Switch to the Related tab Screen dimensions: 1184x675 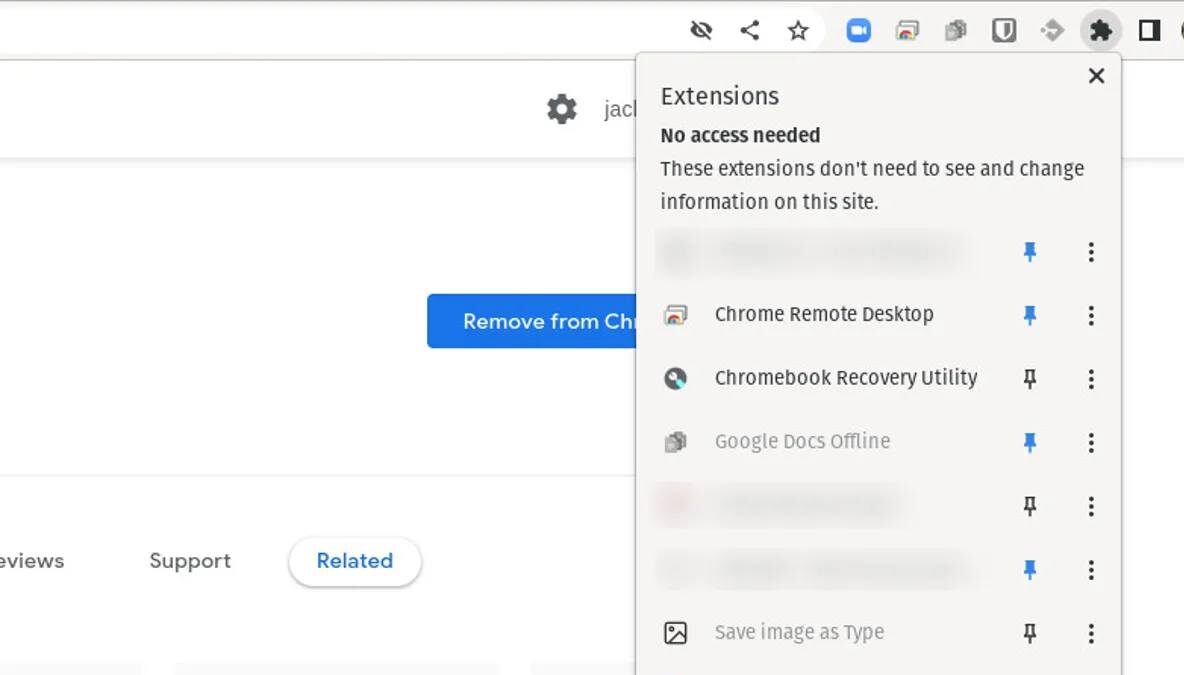tap(354, 561)
